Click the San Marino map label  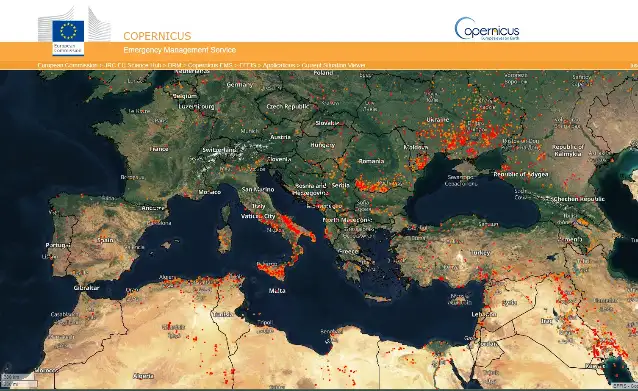click(258, 190)
